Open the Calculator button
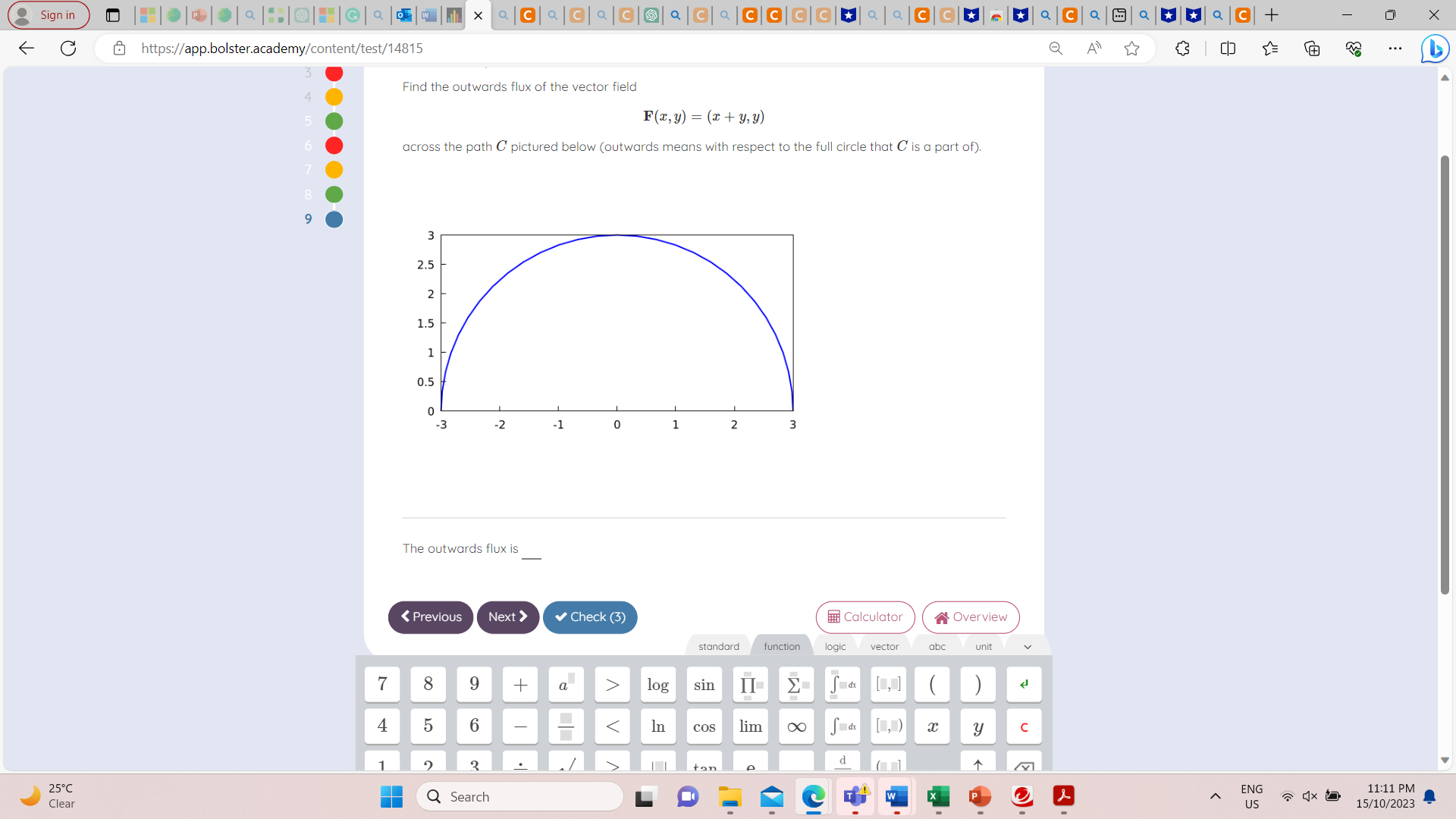Screen dimensions: 1456x819 865,617
